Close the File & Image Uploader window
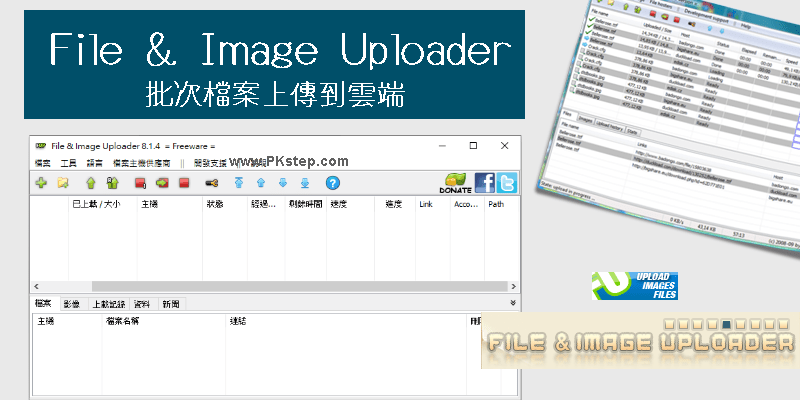Image resolution: width=800 pixels, height=400 pixels. click(504, 145)
